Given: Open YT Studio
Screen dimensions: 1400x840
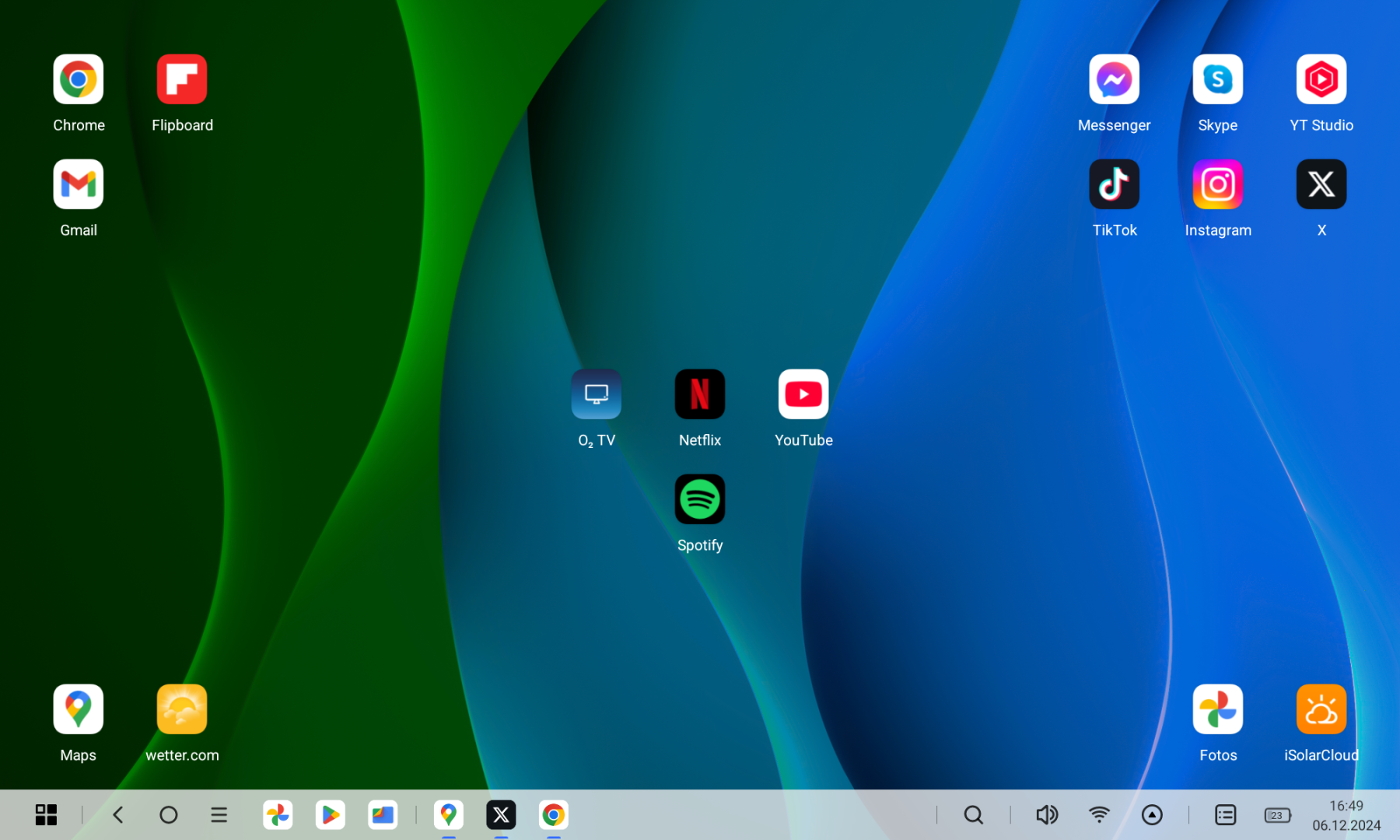Looking at the screenshot, I should click(x=1321, y=79).
